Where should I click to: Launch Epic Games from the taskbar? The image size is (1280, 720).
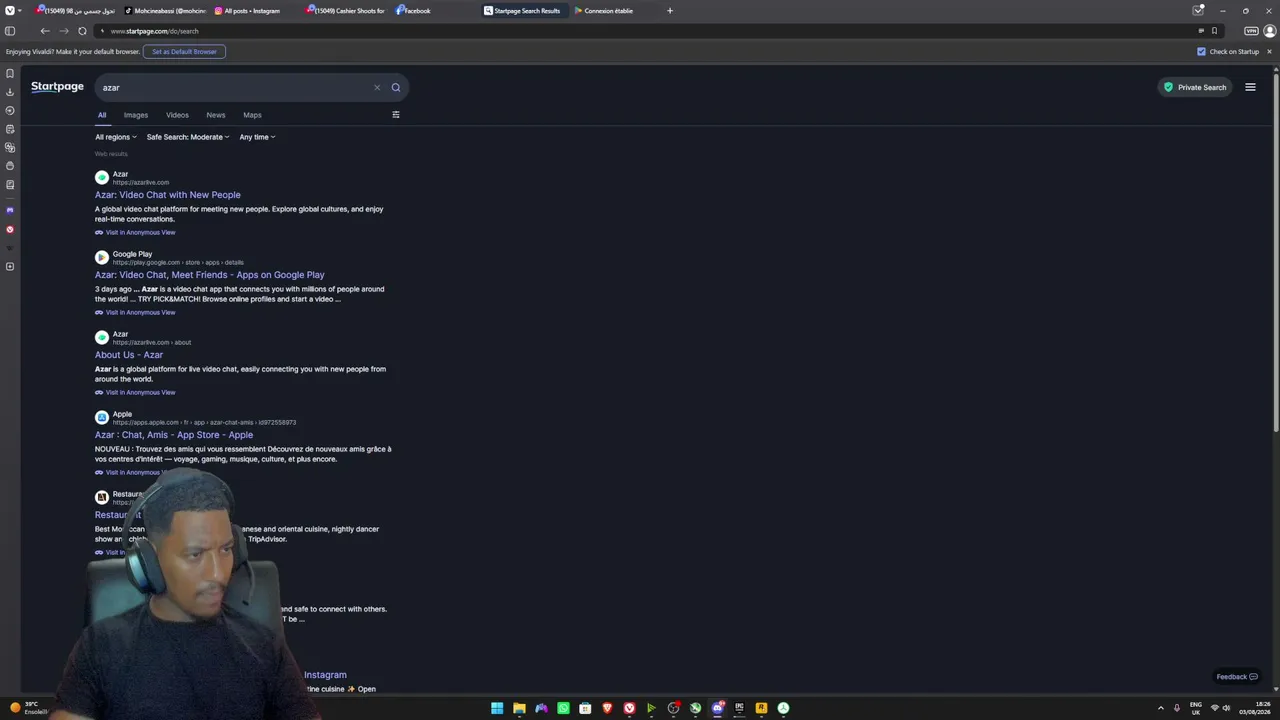point(739,708)
